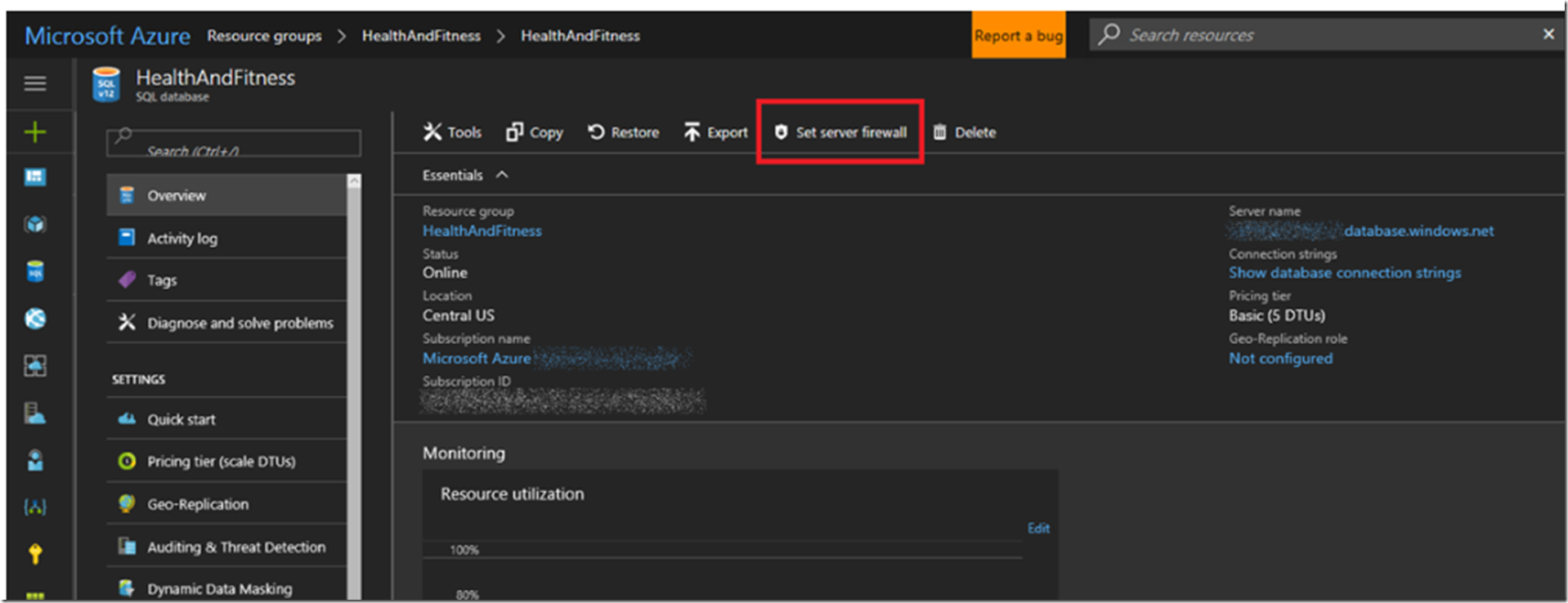Click the Central US location value
The height and width of the screenshot is (603, 1568).
coord(458,315)
